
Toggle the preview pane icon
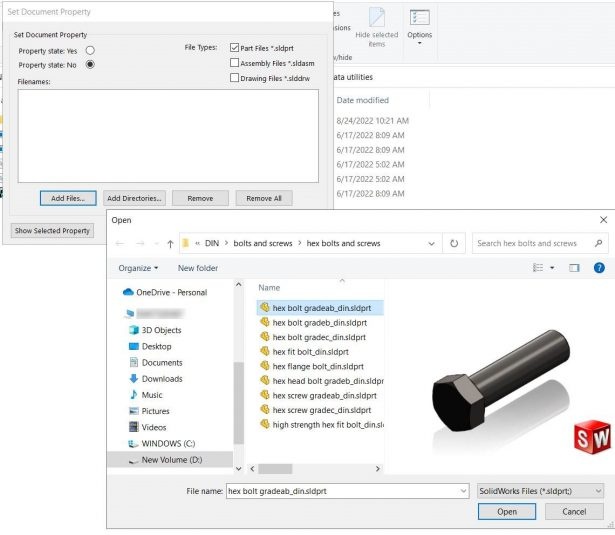pyautogui.click(x=574, y=268)
